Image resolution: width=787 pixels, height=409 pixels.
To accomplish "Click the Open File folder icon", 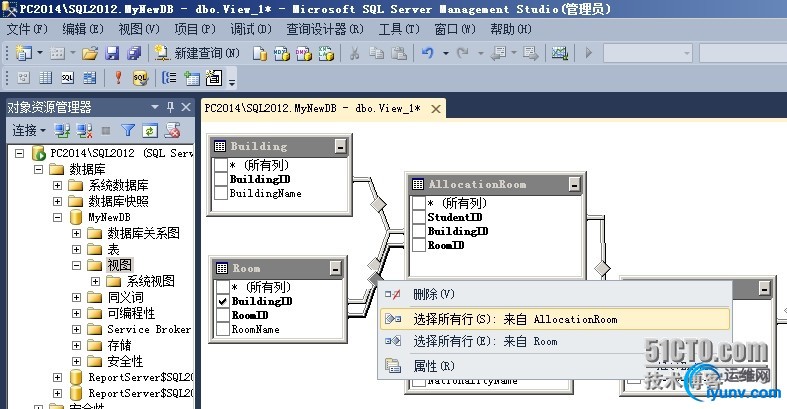I will [90, 53].
